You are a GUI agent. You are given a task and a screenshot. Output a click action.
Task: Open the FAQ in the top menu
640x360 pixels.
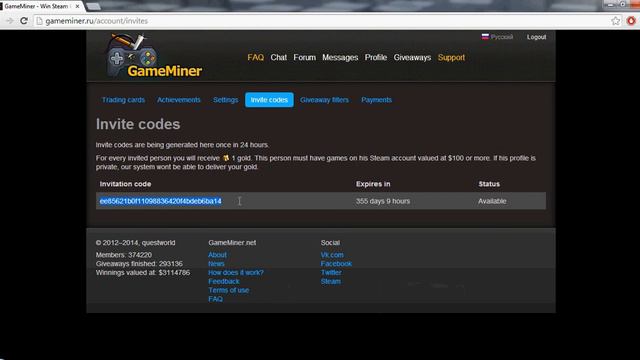click(x=256, y=58)
